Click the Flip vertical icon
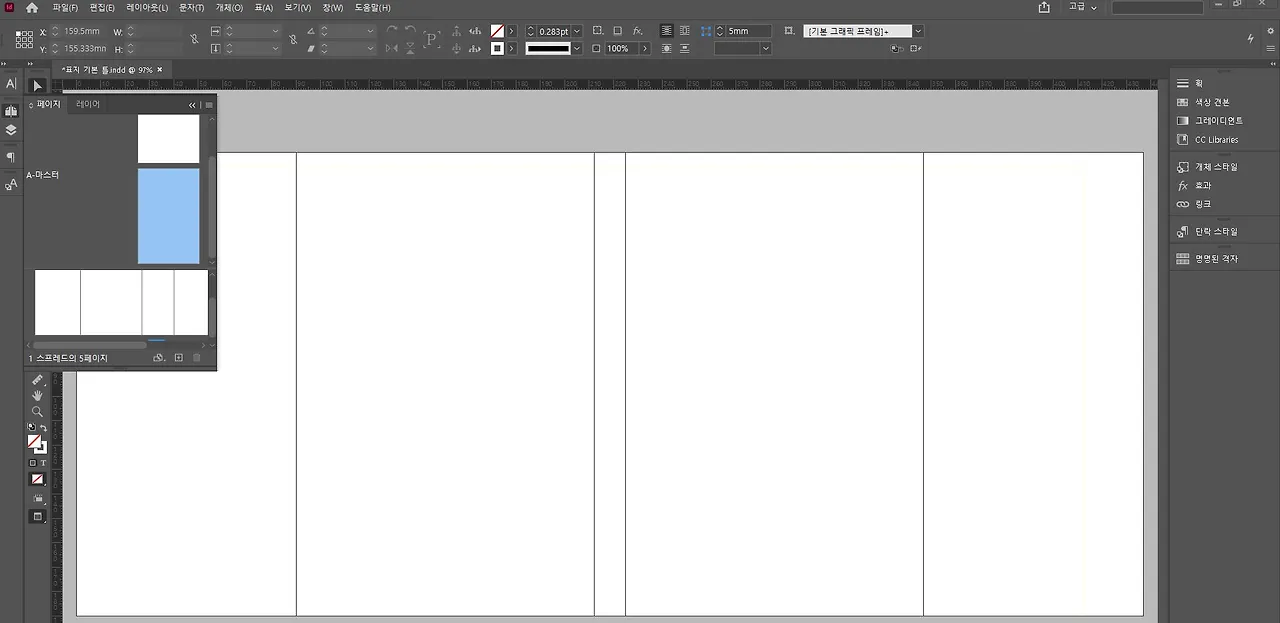 pyautogui.click(x=410, y=48)
